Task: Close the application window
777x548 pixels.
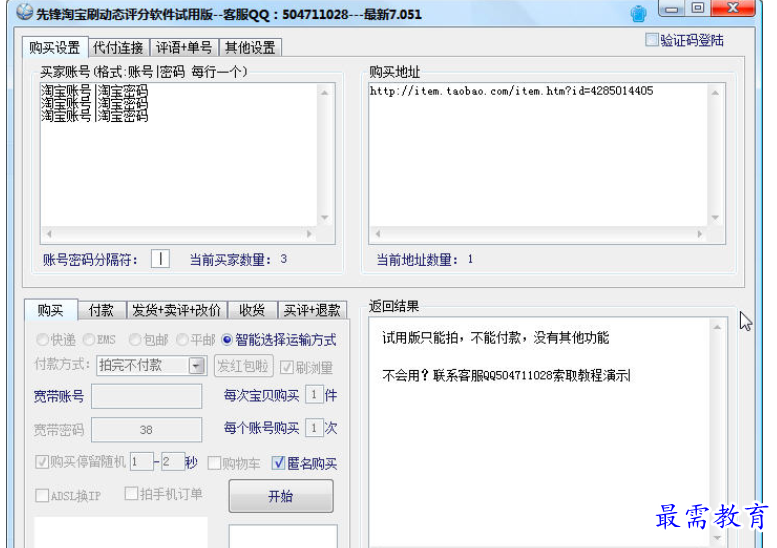Action: [733, 8]
